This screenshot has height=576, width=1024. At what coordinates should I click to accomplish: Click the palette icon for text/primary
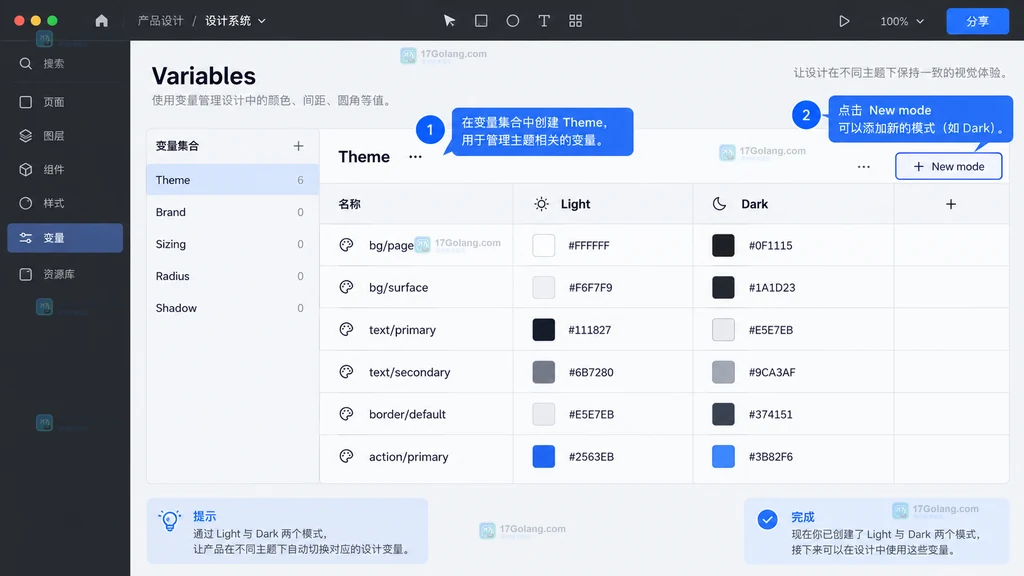pos(346,329)
